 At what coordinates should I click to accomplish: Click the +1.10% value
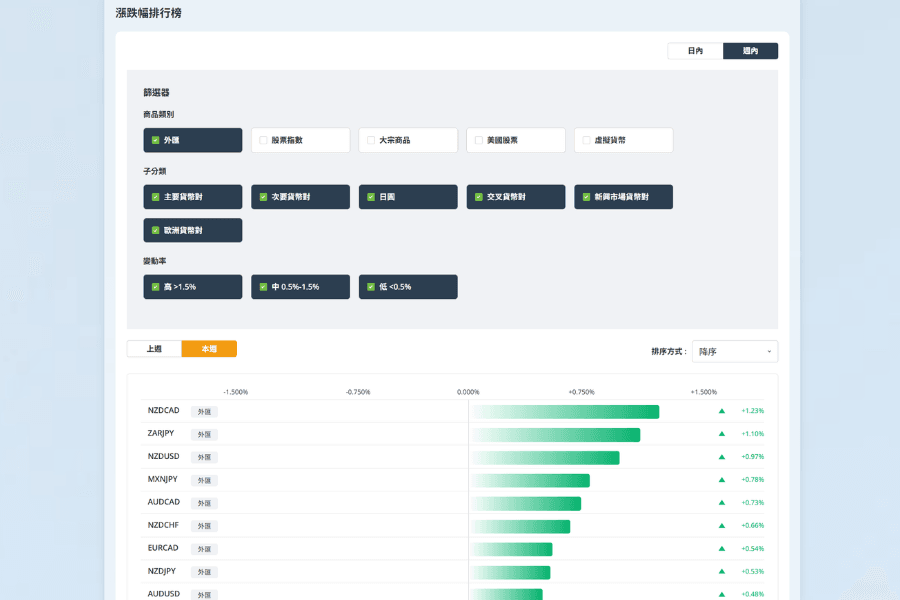coord(752,434)
